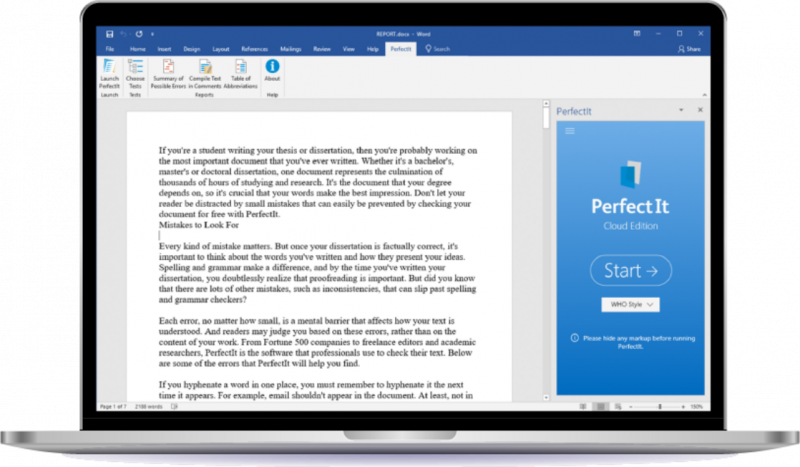Generate the Table of Abbreviations
The width and height of the screenshot is (800, 467).
(x=240, y=72)
